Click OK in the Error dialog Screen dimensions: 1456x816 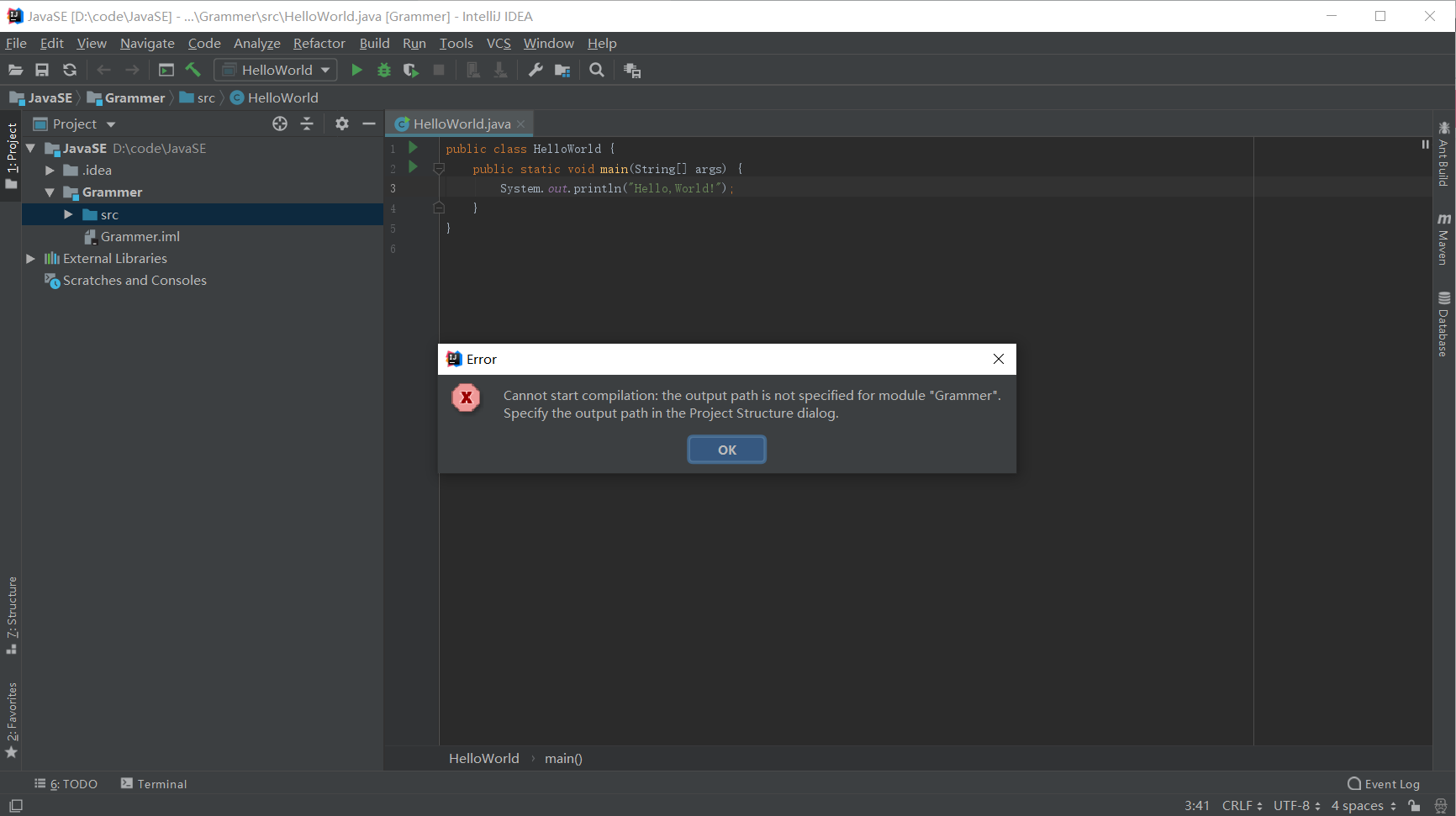pyautogui.click(x=727, y=450)
